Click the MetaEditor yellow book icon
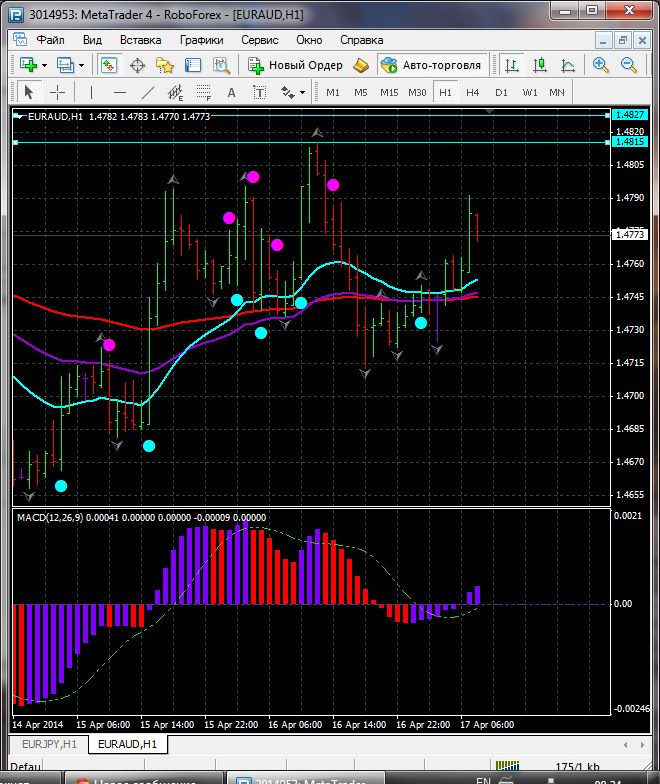The width and height of the screenshot is (660, 784). [x=361, y=65]
